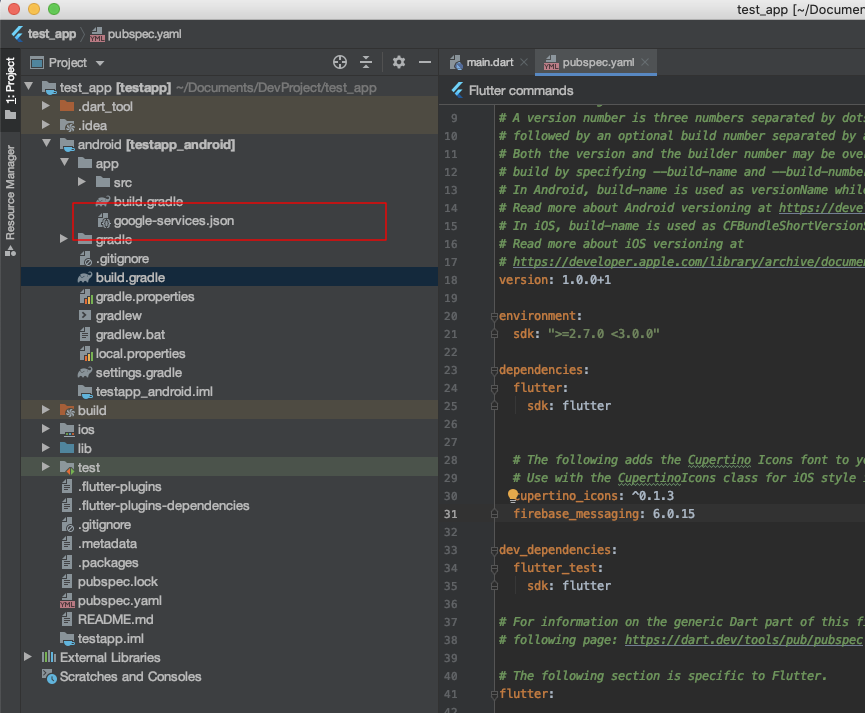
Task: Expand the ios folder arrow
Action: 46,429
